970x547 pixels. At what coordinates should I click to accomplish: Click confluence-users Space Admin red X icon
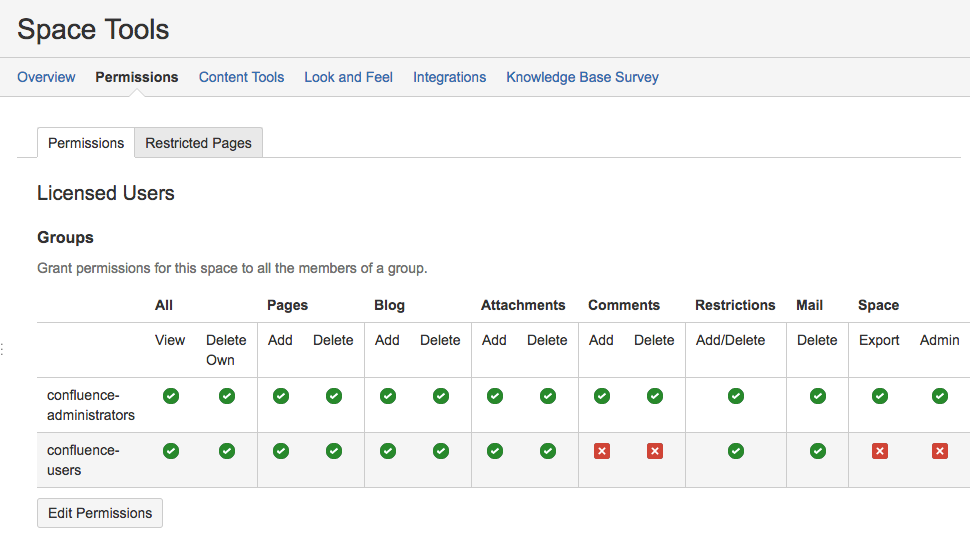pyautogui.click(x=940, y=451)
